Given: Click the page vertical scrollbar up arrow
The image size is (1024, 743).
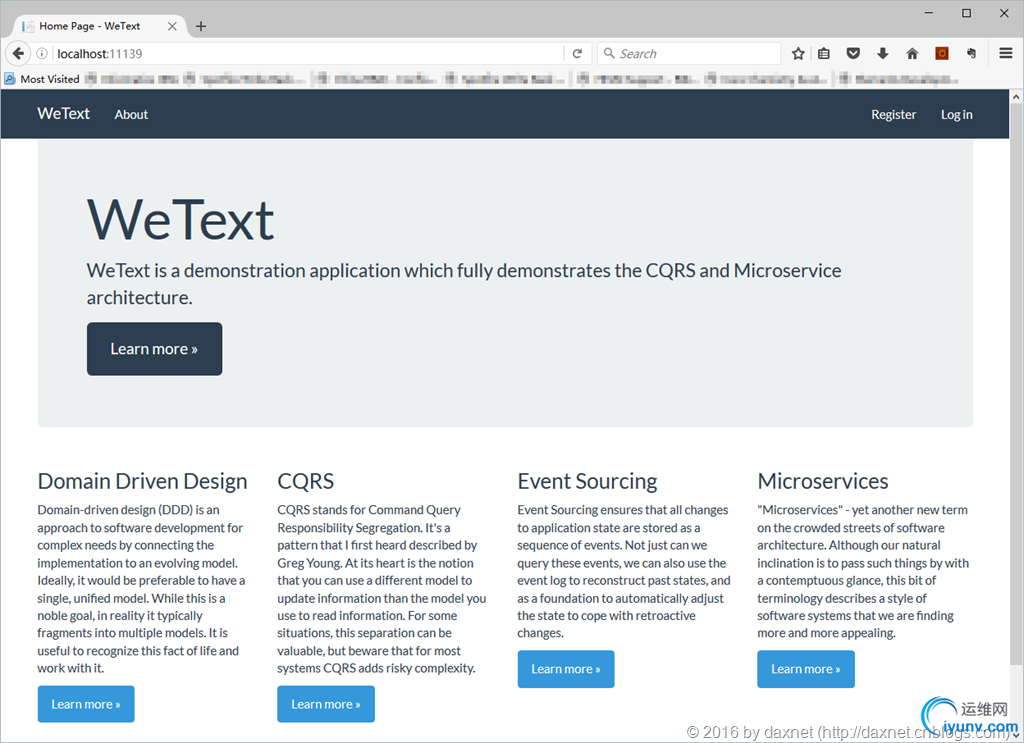Looking at the screenshot, I should 1016,97.
